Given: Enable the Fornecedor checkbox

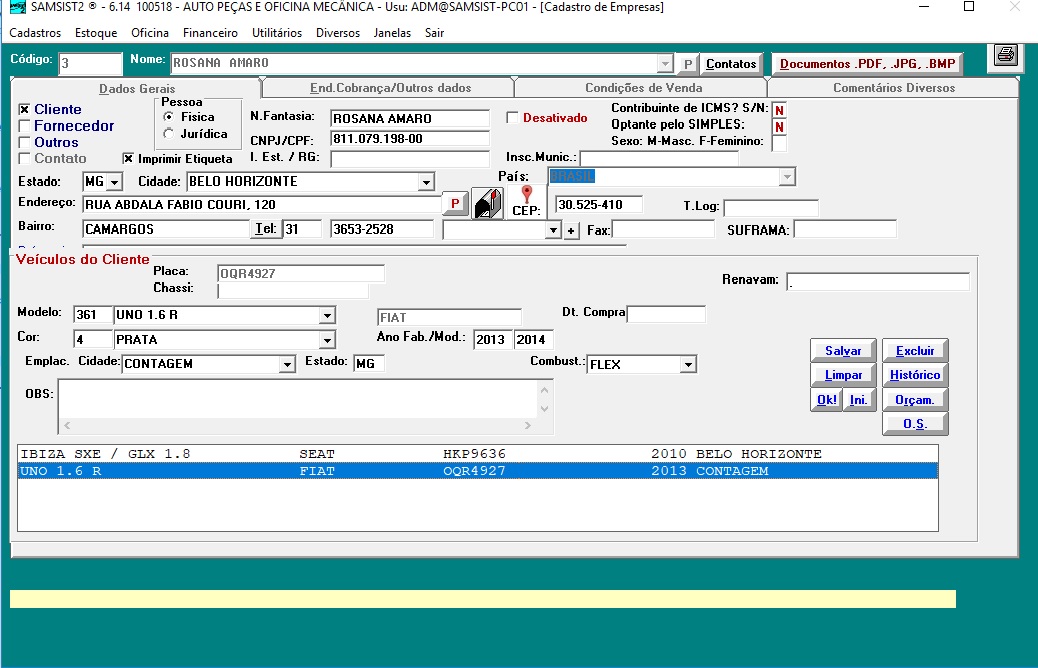Looking at the screenshot, I should 24,126.
